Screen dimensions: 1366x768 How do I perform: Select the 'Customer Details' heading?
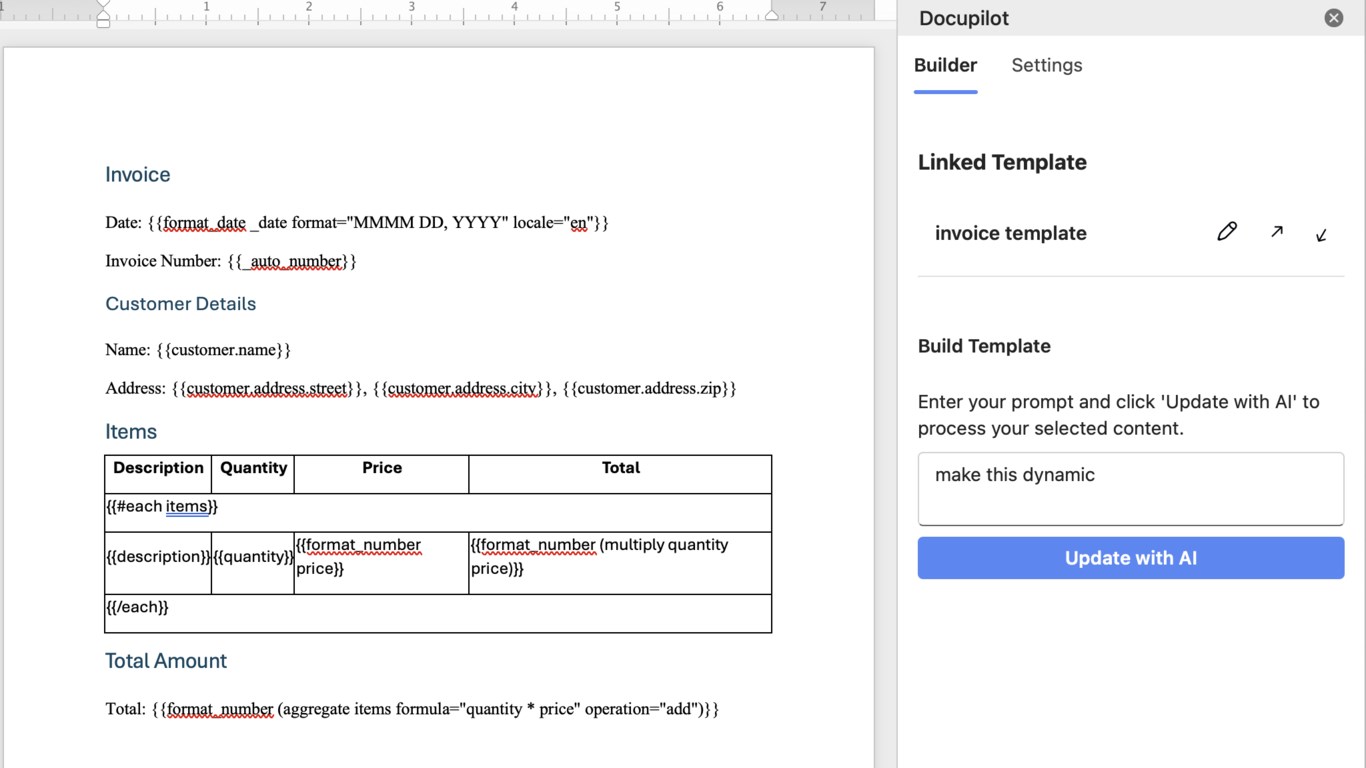(181, 304)
